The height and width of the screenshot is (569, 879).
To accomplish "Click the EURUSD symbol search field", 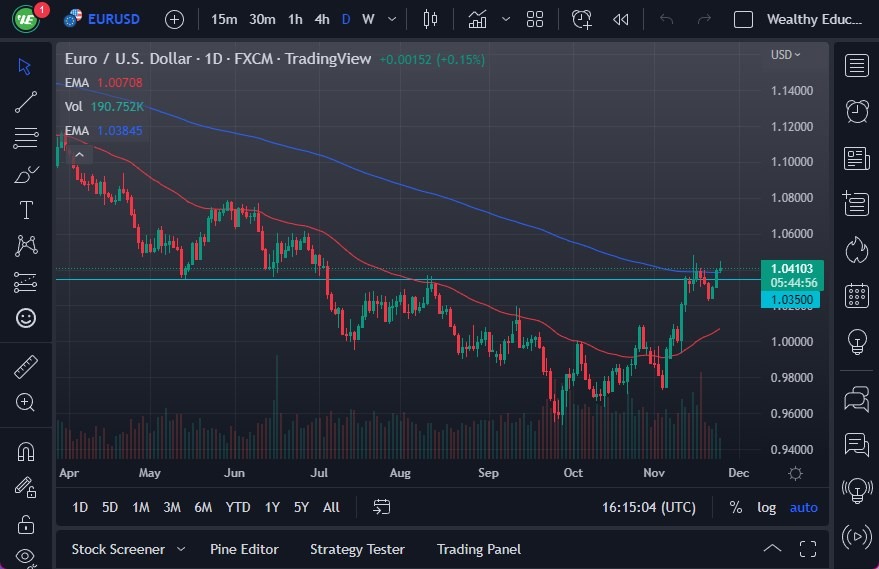I will pyautogui.click(x=113, y=19).
